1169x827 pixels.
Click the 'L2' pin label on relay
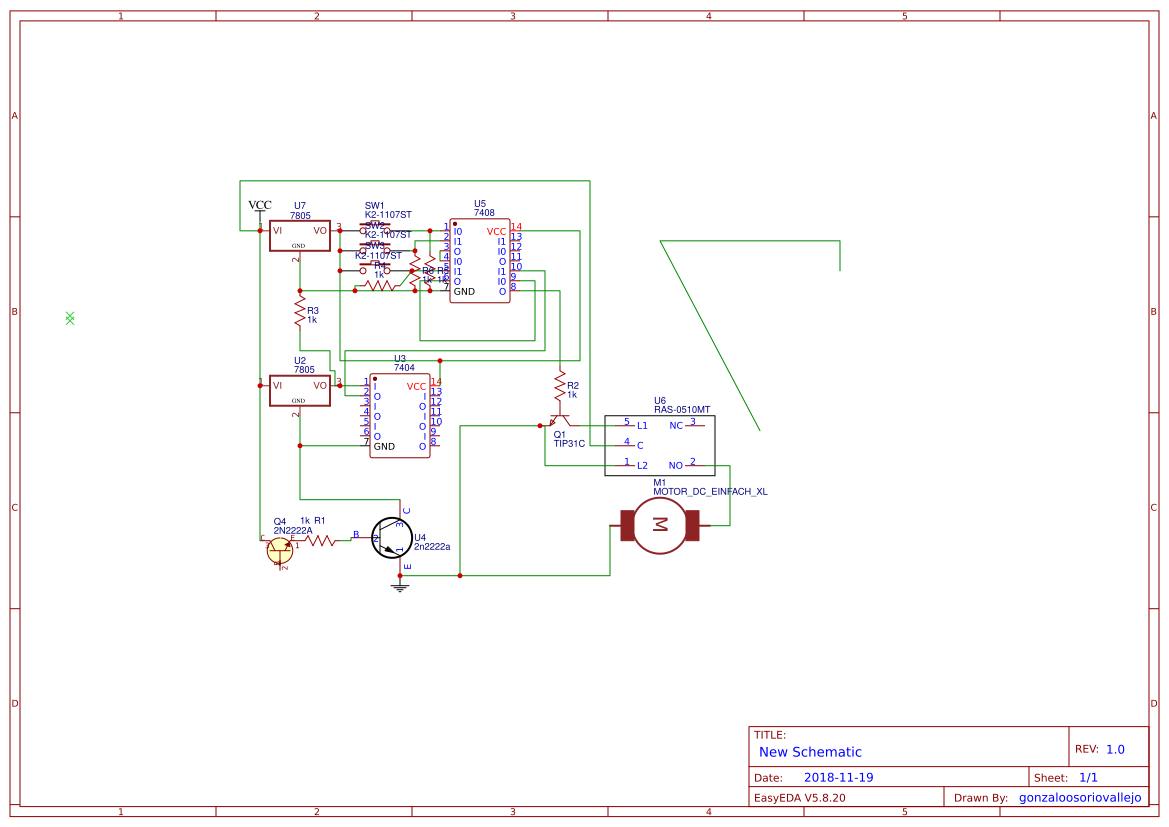pos(642,465)
